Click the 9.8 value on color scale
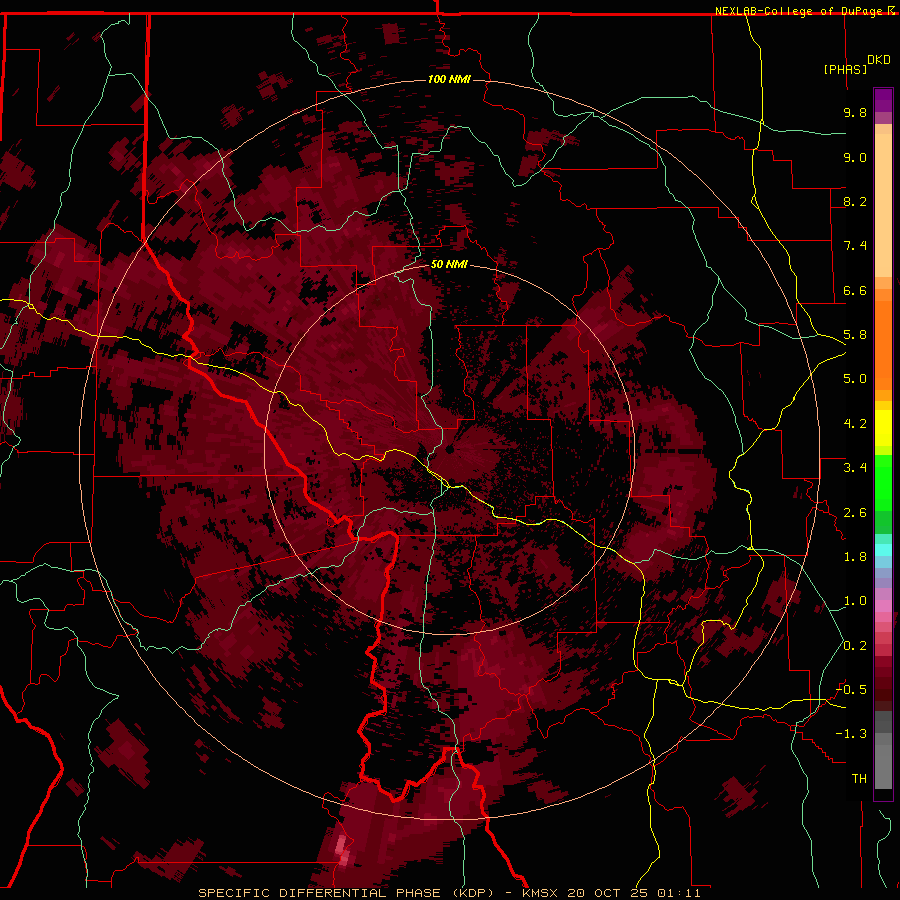 [x=855, y=112]
